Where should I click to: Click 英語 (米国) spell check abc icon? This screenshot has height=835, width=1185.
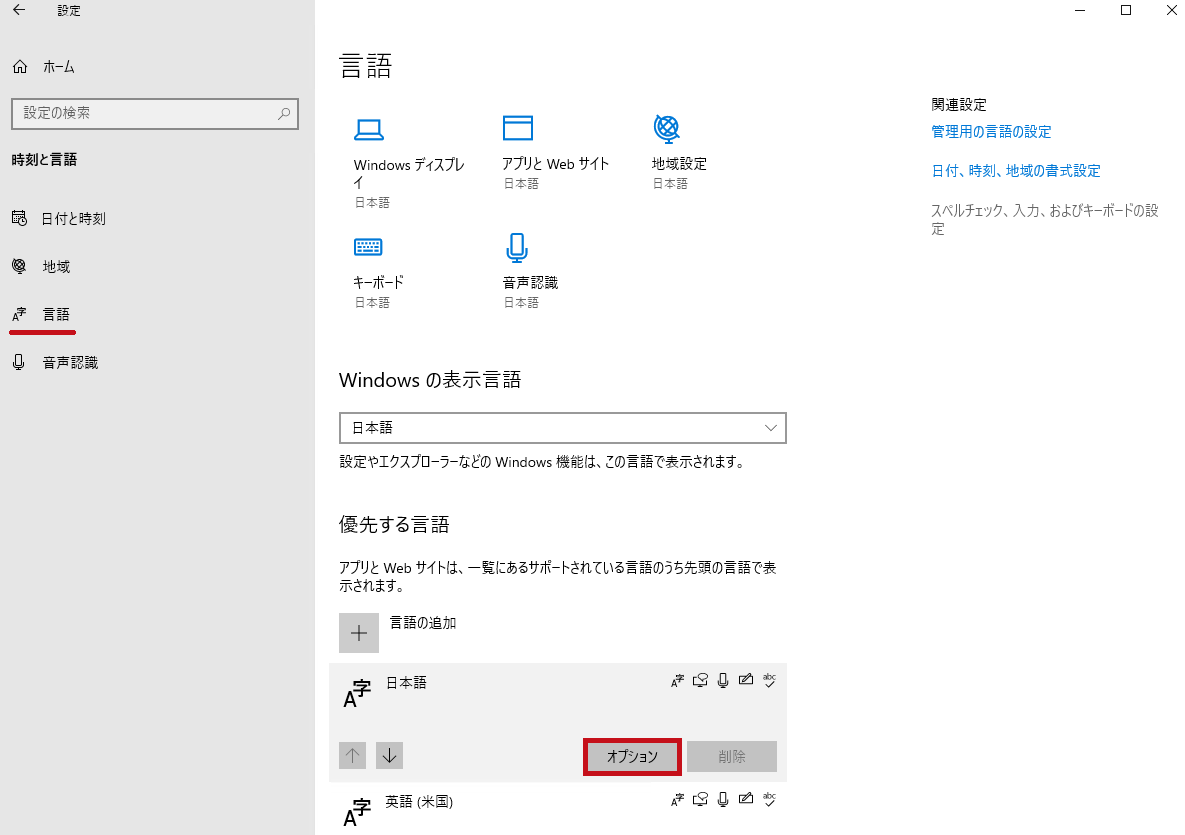pos(769,799)
